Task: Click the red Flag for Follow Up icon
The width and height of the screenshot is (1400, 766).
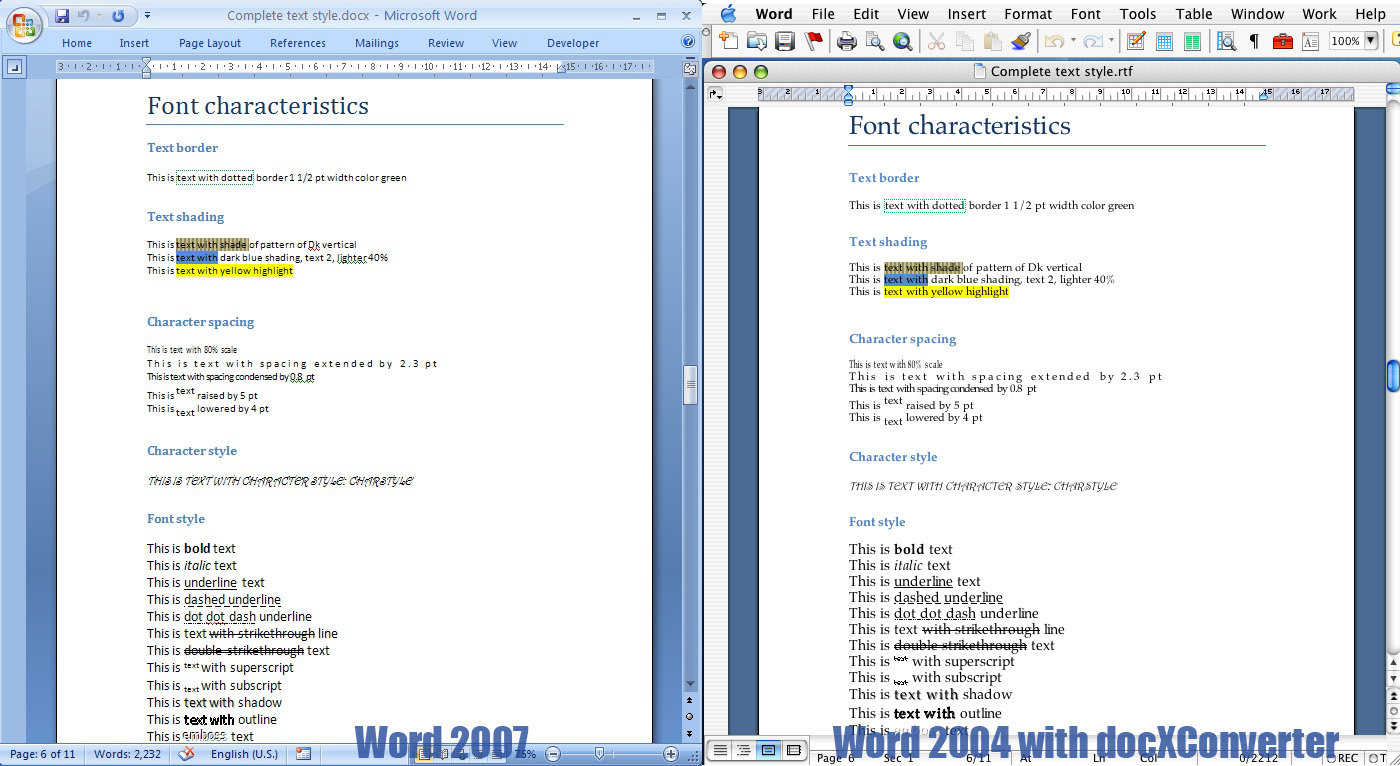Action: click(814, 41)
